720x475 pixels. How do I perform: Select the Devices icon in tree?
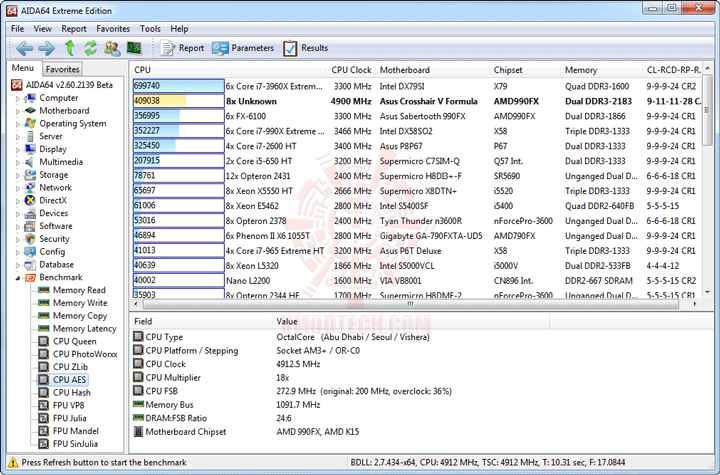coord(30,213)
